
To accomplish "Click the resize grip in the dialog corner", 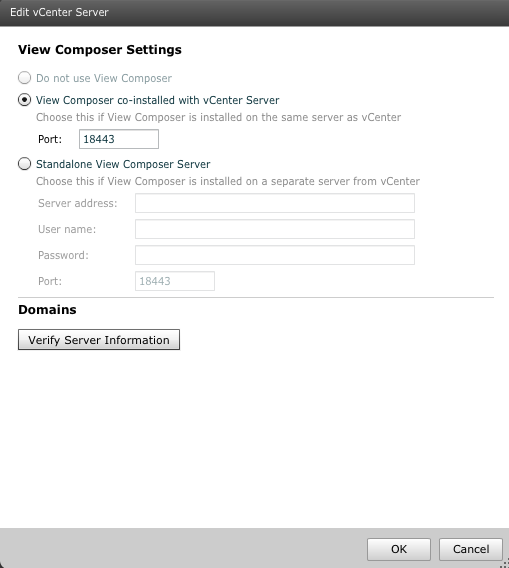I will (x=504, y=564).
